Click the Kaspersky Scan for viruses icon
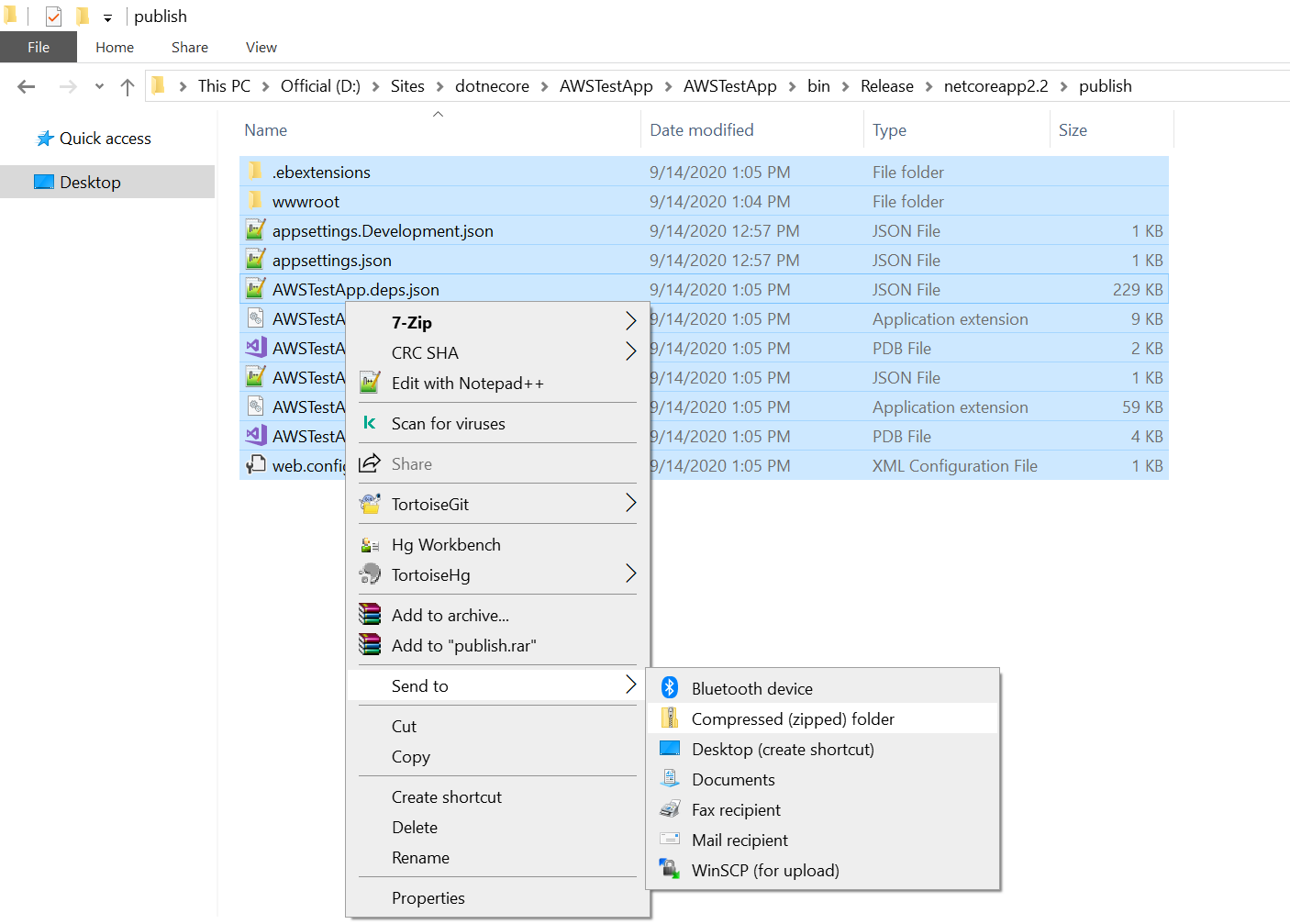 pos(370,423)
